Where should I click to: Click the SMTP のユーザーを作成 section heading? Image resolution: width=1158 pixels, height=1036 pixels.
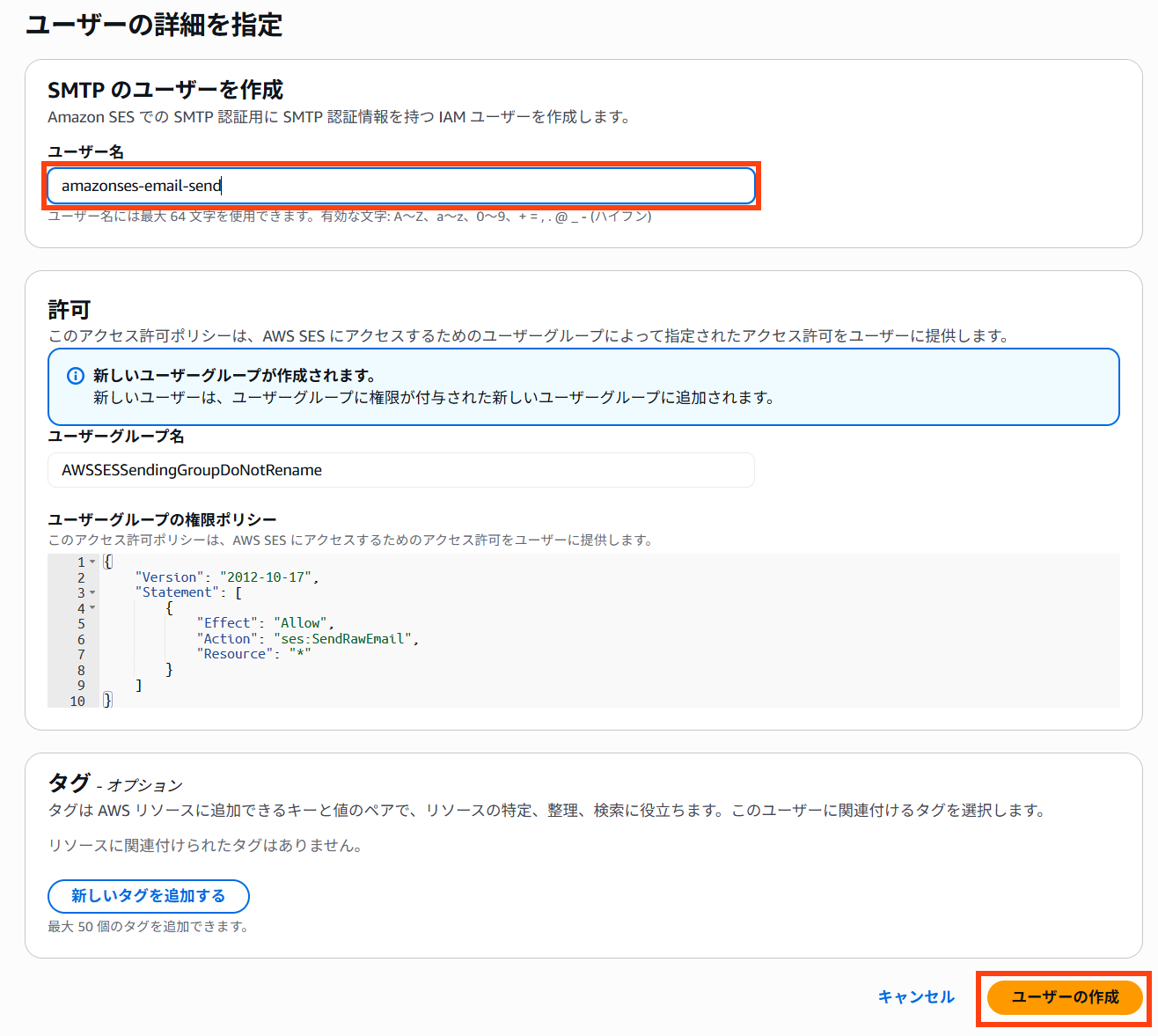click(x=165, y=90)
